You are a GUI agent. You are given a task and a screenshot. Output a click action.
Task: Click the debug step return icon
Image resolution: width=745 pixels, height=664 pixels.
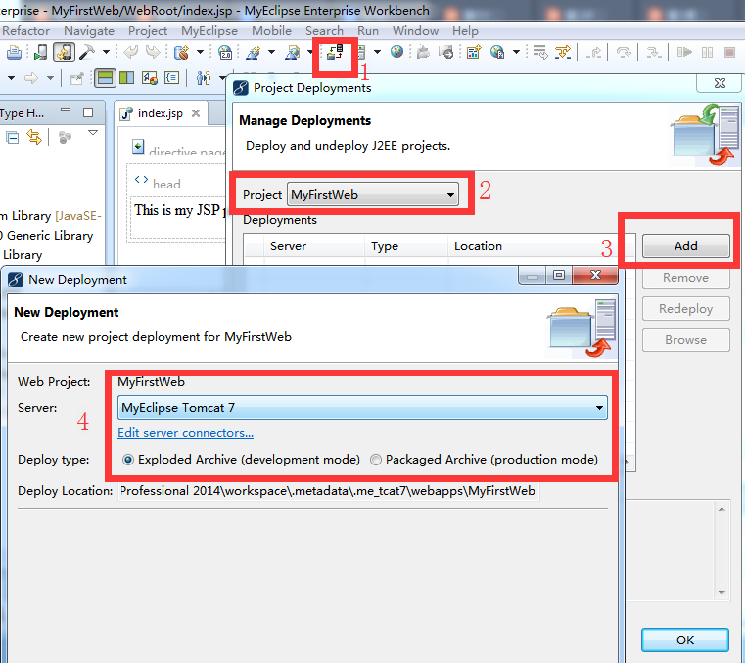[593, 52]
